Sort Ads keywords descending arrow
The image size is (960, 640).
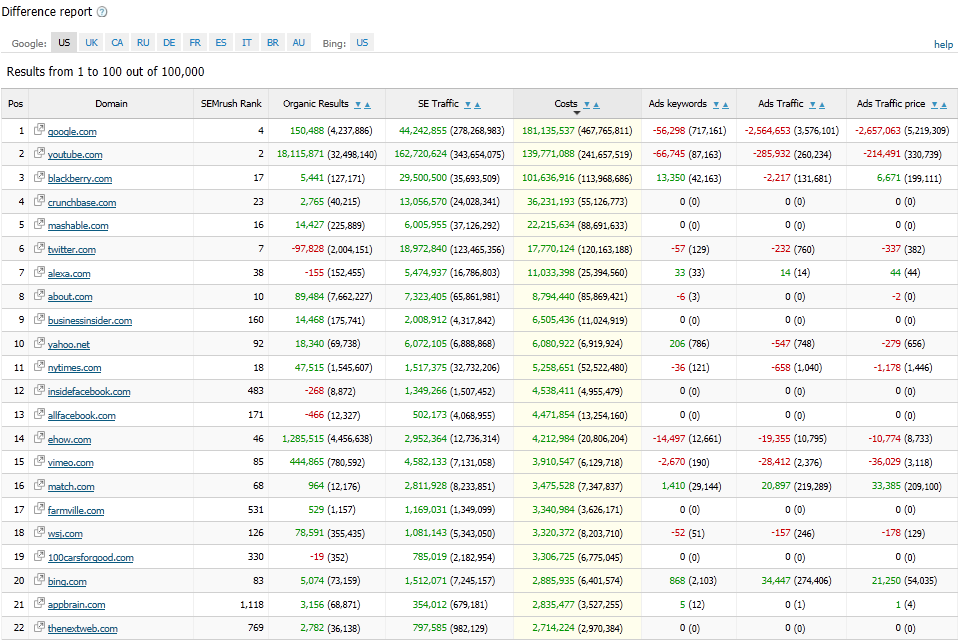coord(716,105)
